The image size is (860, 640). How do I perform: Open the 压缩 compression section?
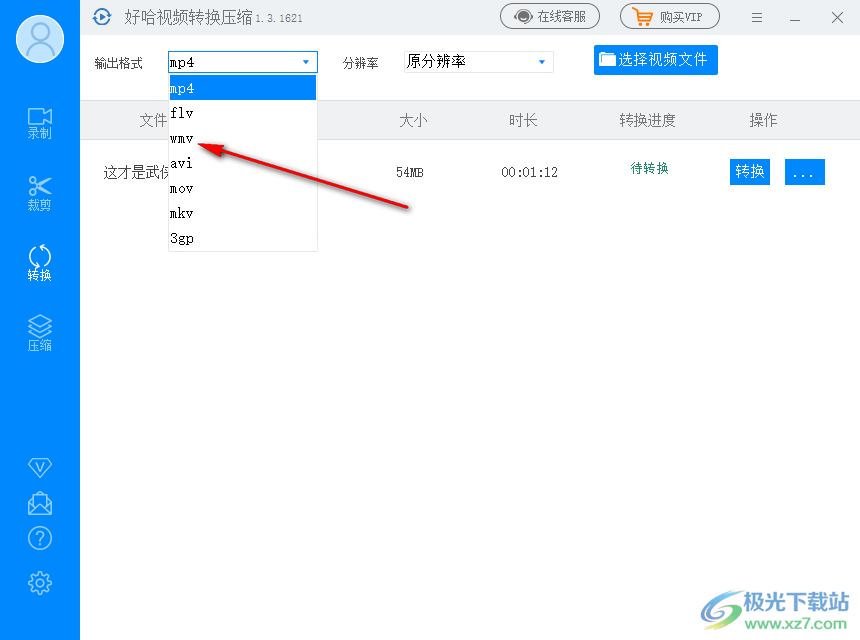click(39, 333)
